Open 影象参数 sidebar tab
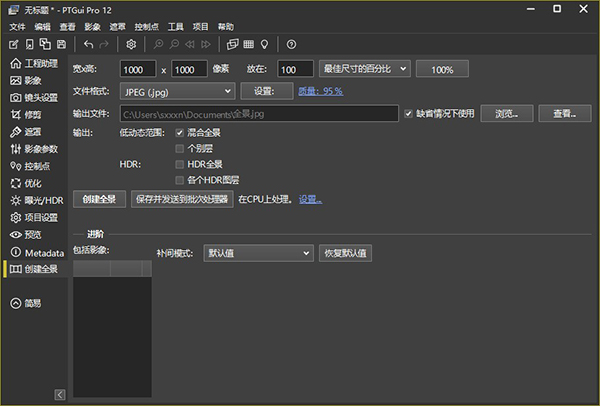 pyautogui.click(x=34, y=149)
